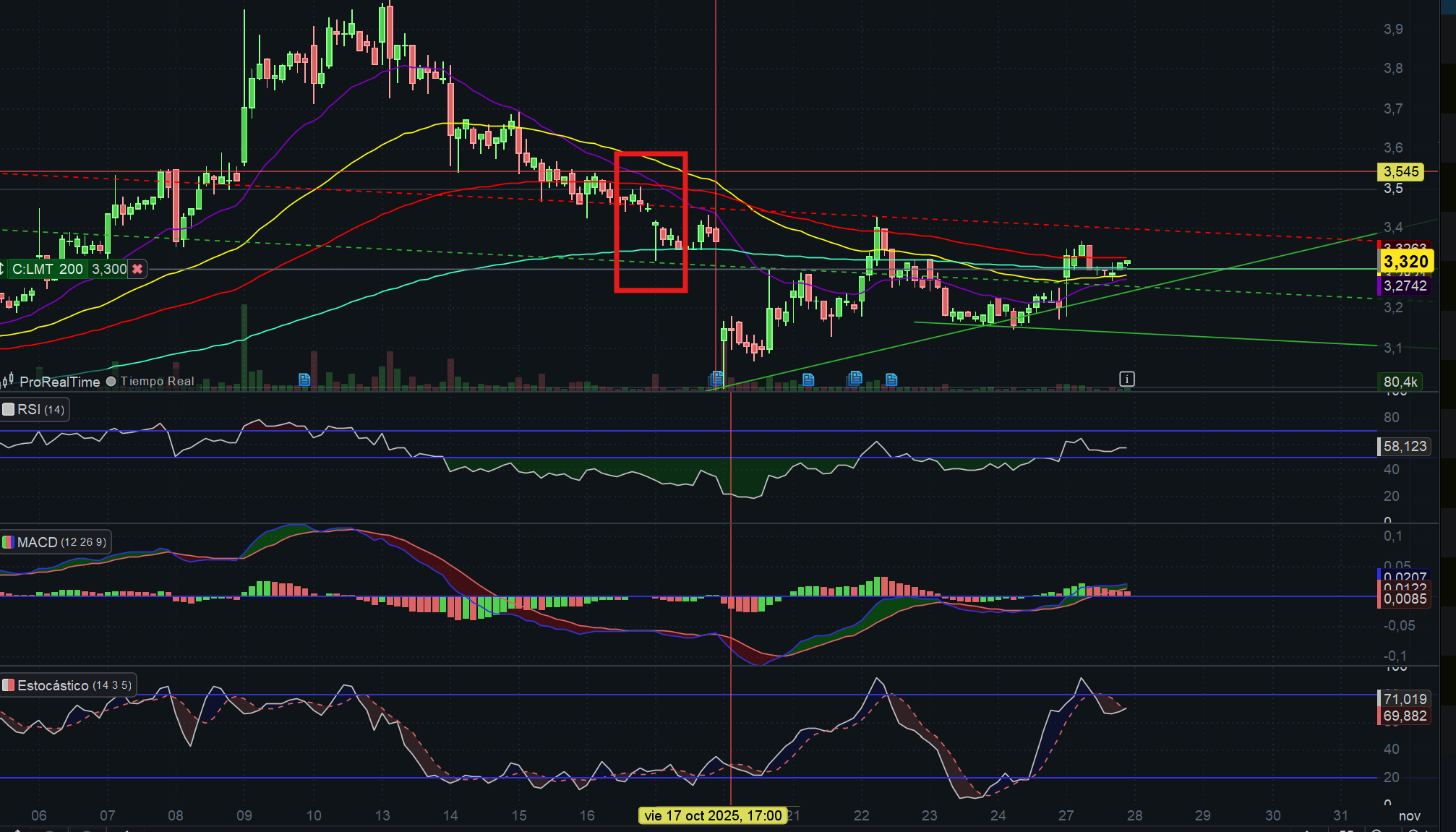Click the MACD indicator color swatch
The width and height of the screenshot is (1456, 832).
pos(9,542)
